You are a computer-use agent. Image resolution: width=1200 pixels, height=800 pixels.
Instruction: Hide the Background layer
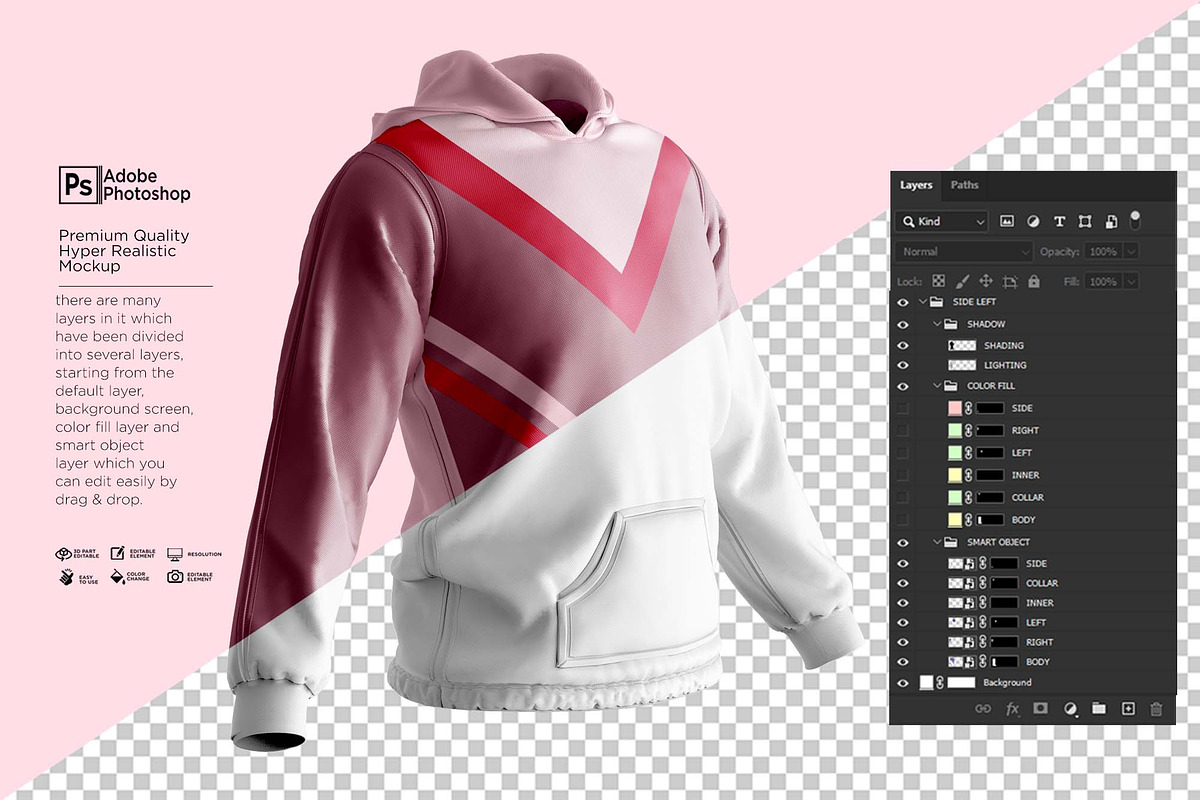(903, 682)
